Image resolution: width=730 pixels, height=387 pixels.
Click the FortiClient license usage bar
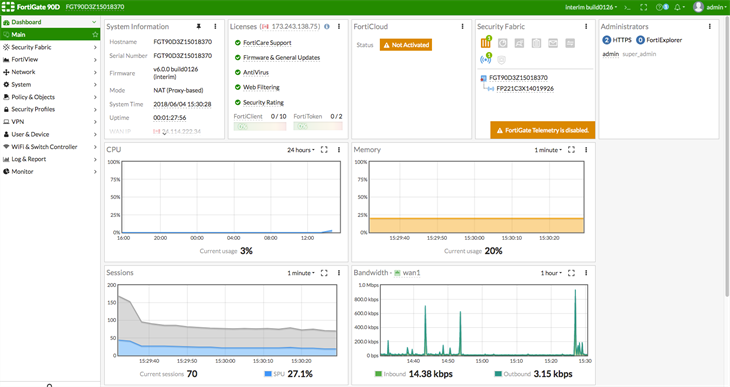click(260, 126)
